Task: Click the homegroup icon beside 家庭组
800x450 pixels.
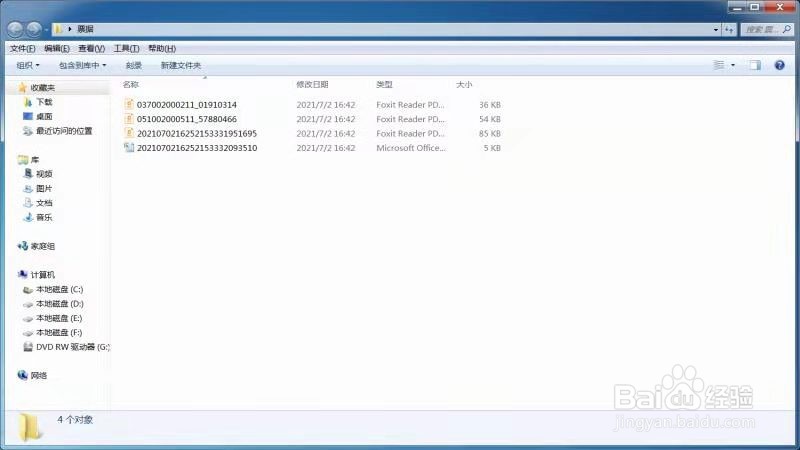Action: tap(22, 246)
